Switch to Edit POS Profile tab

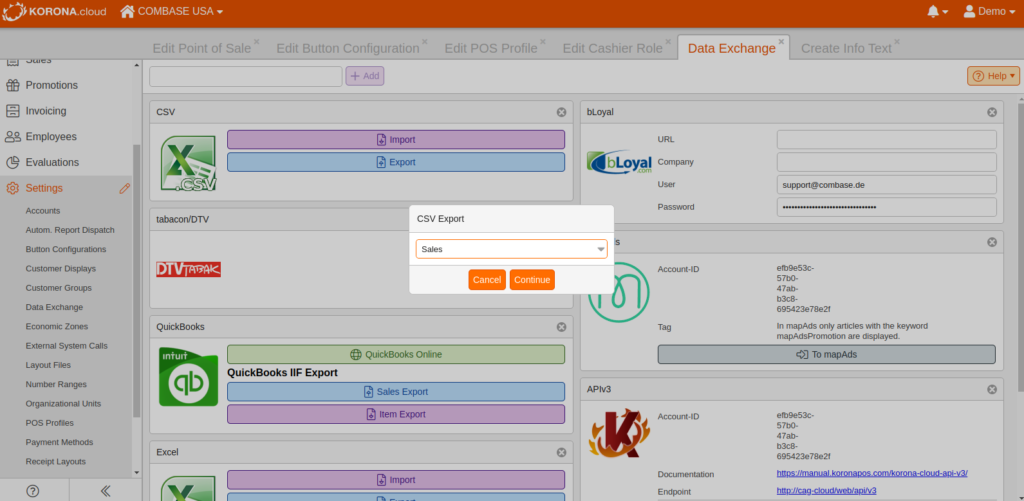490,48
